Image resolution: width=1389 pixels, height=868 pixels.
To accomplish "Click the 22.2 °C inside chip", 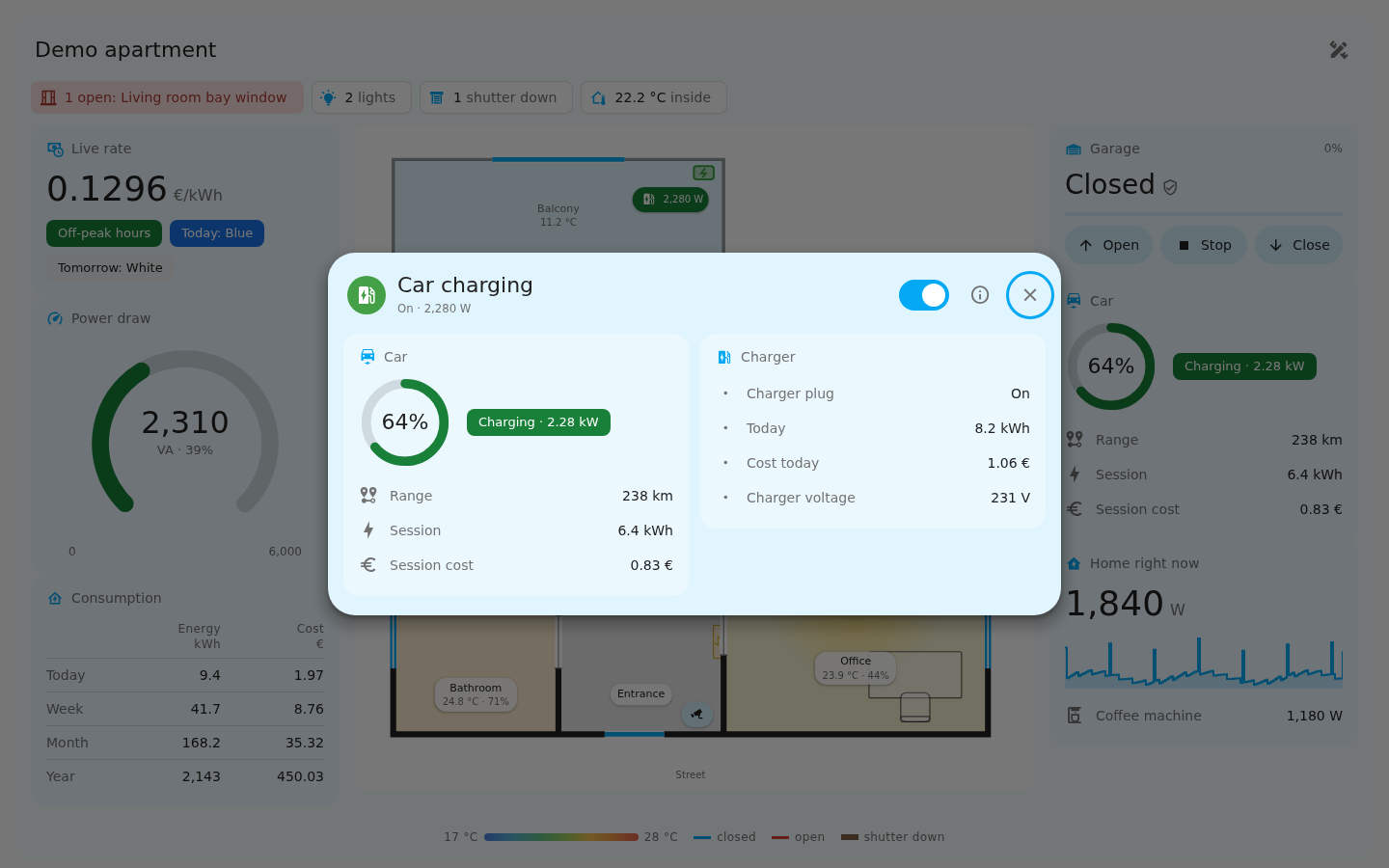I will [x=653, y=97].
